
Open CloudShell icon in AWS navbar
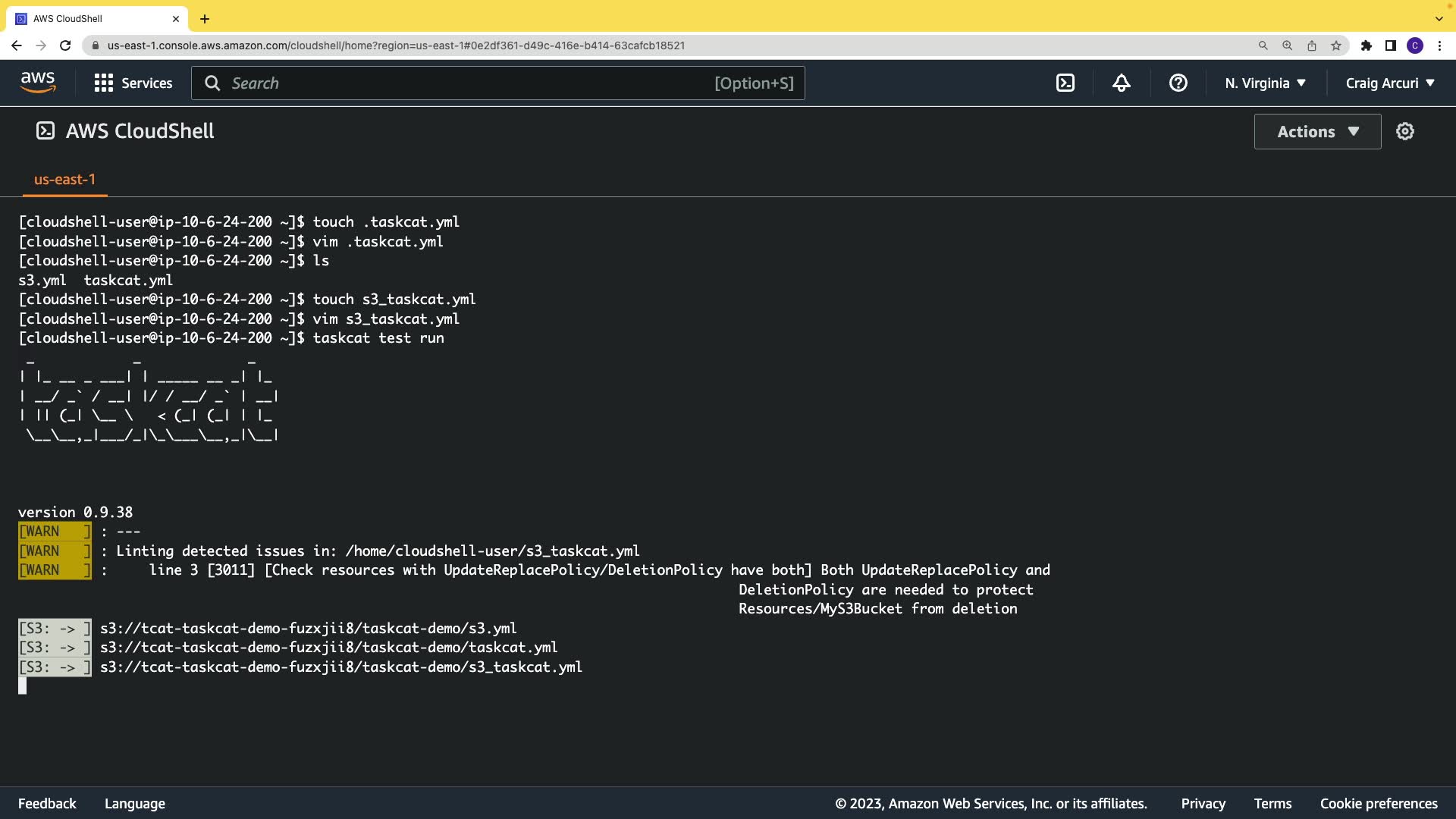pos(1065,83)
